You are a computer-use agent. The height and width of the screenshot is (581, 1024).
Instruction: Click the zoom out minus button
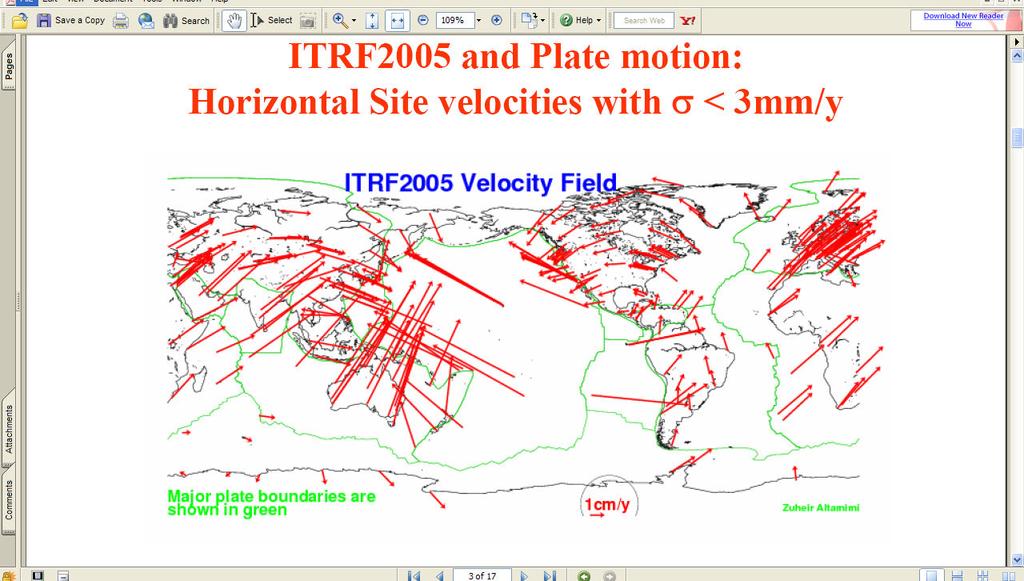(423, 21)
